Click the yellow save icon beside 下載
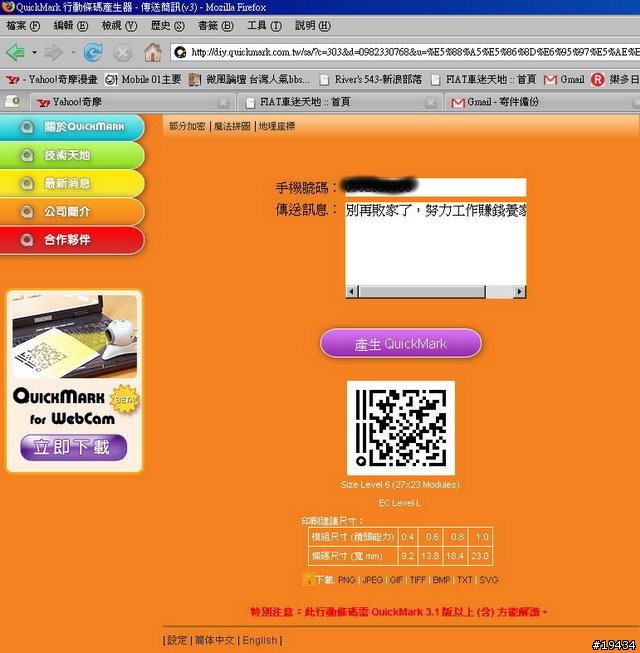This screenshot has height=653, width=640. 308,579
